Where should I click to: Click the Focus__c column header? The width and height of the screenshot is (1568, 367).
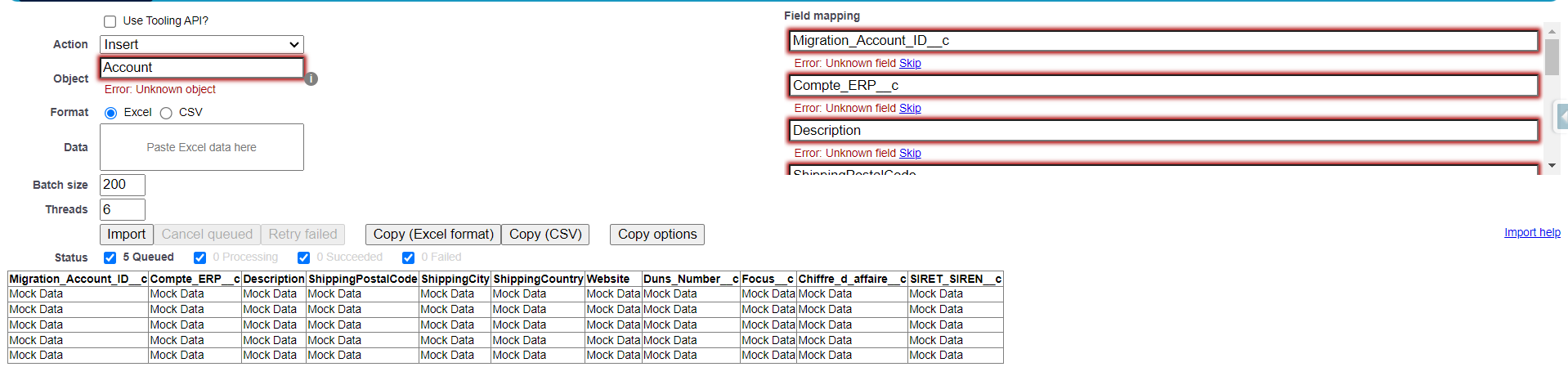[x=768, y=279]
